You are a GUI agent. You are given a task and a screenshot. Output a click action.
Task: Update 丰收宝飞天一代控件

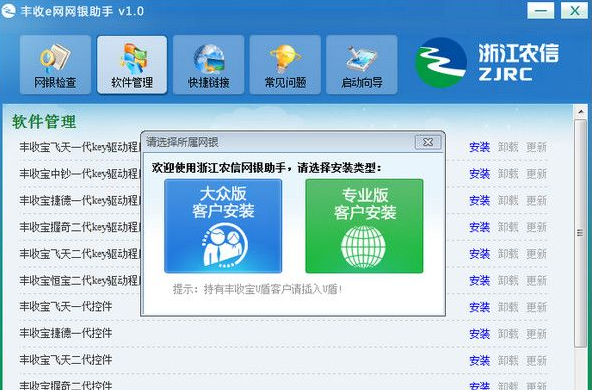[x=536, y=307]
